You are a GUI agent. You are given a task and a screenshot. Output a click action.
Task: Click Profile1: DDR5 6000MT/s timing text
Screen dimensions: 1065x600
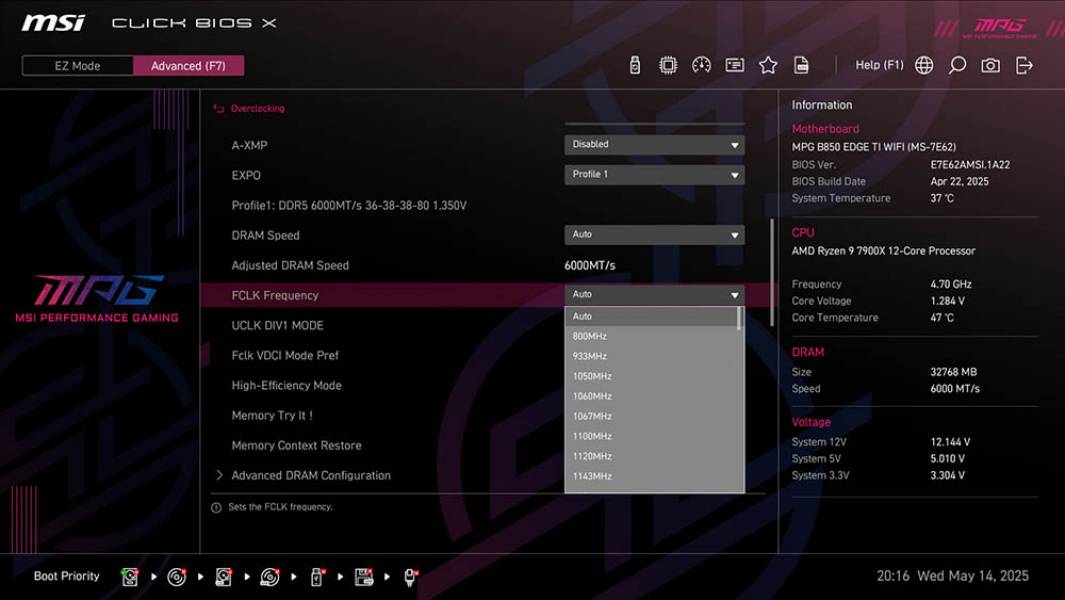[349, 205]
